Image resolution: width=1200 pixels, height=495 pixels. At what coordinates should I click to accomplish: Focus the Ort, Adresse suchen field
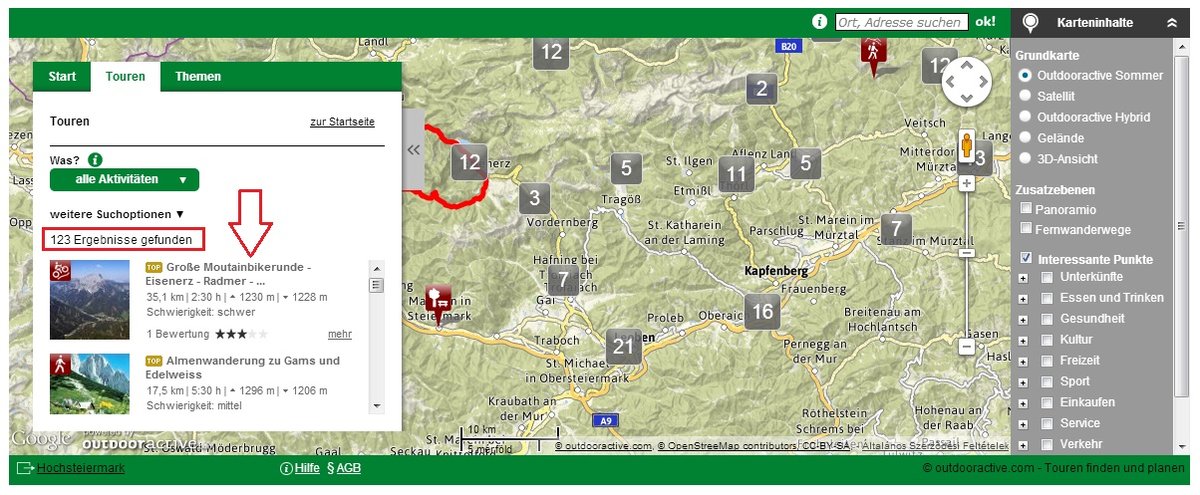tap(902, 22)
